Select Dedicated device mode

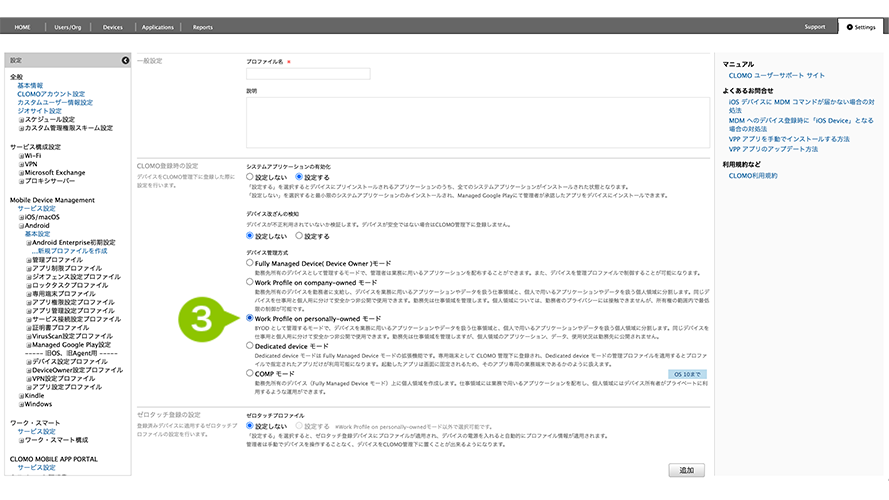click(x=249, y=345)
